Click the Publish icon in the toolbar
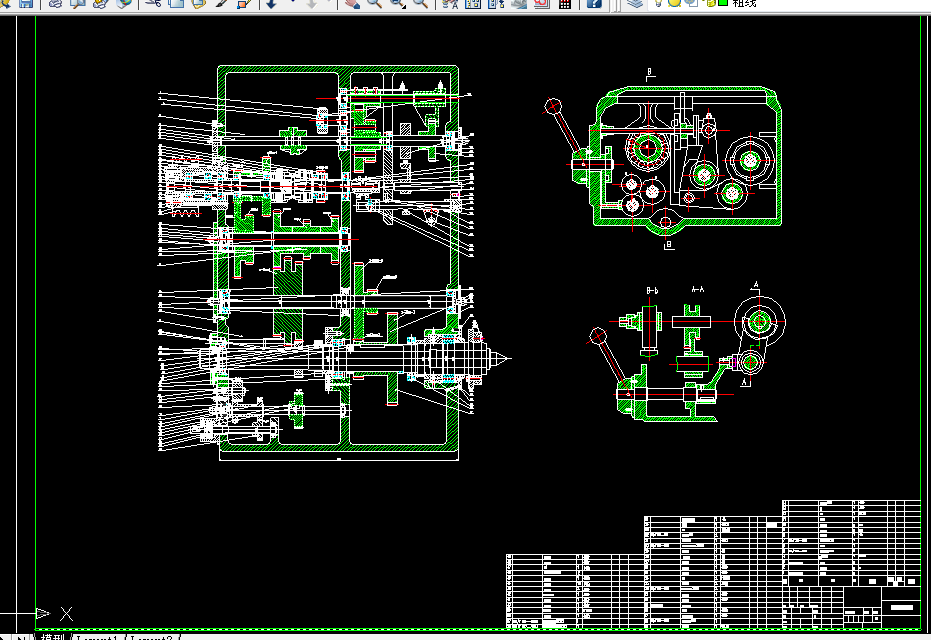This screenshot has height=640, width=931. coord(100,4)
